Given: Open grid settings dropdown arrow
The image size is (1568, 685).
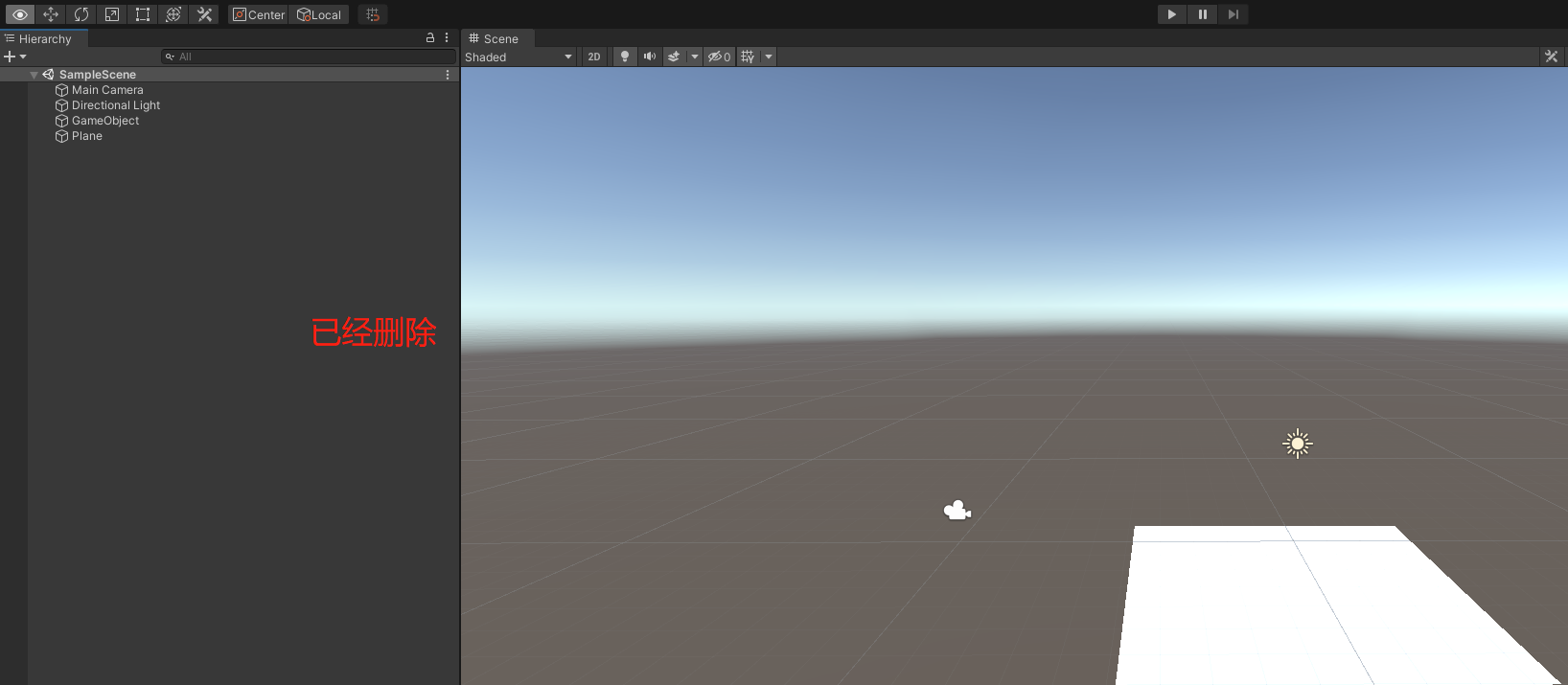Looking at the screenshot, I should click(769, 57).
